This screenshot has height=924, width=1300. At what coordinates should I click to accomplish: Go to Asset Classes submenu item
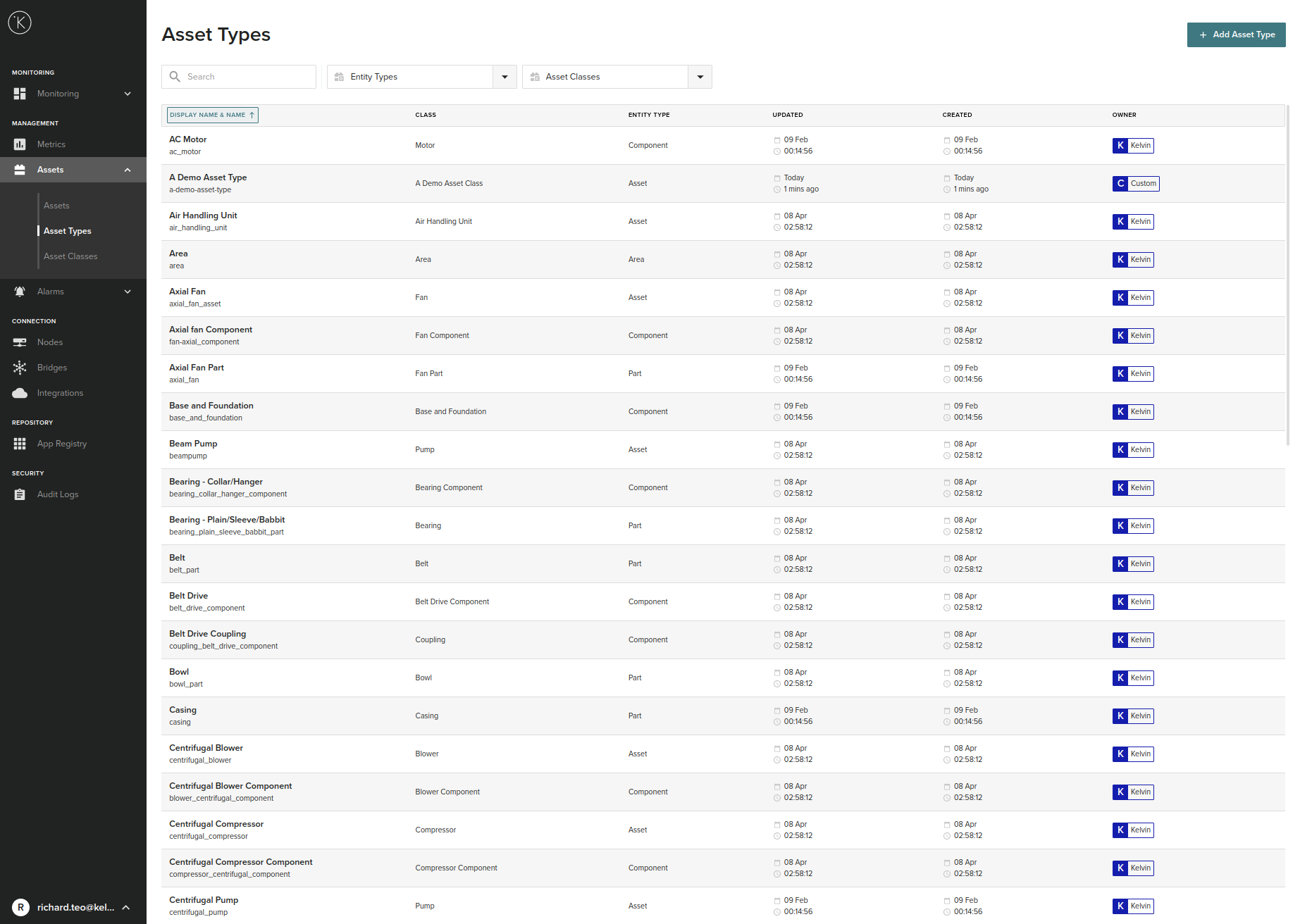coord(70,256)
